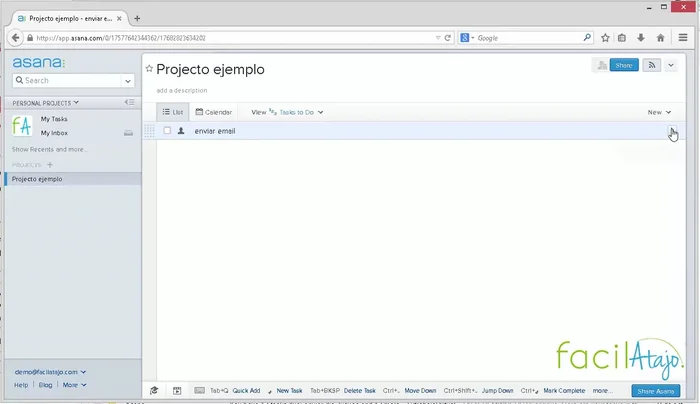700x404 pixels.
Task: Open the Blog link
Action: pos(45,385)
